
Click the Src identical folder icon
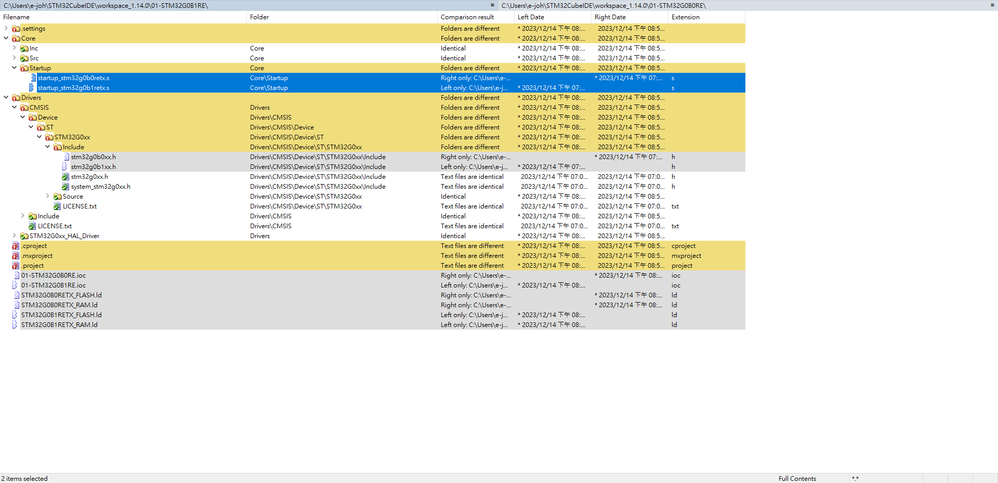point(24,58)
